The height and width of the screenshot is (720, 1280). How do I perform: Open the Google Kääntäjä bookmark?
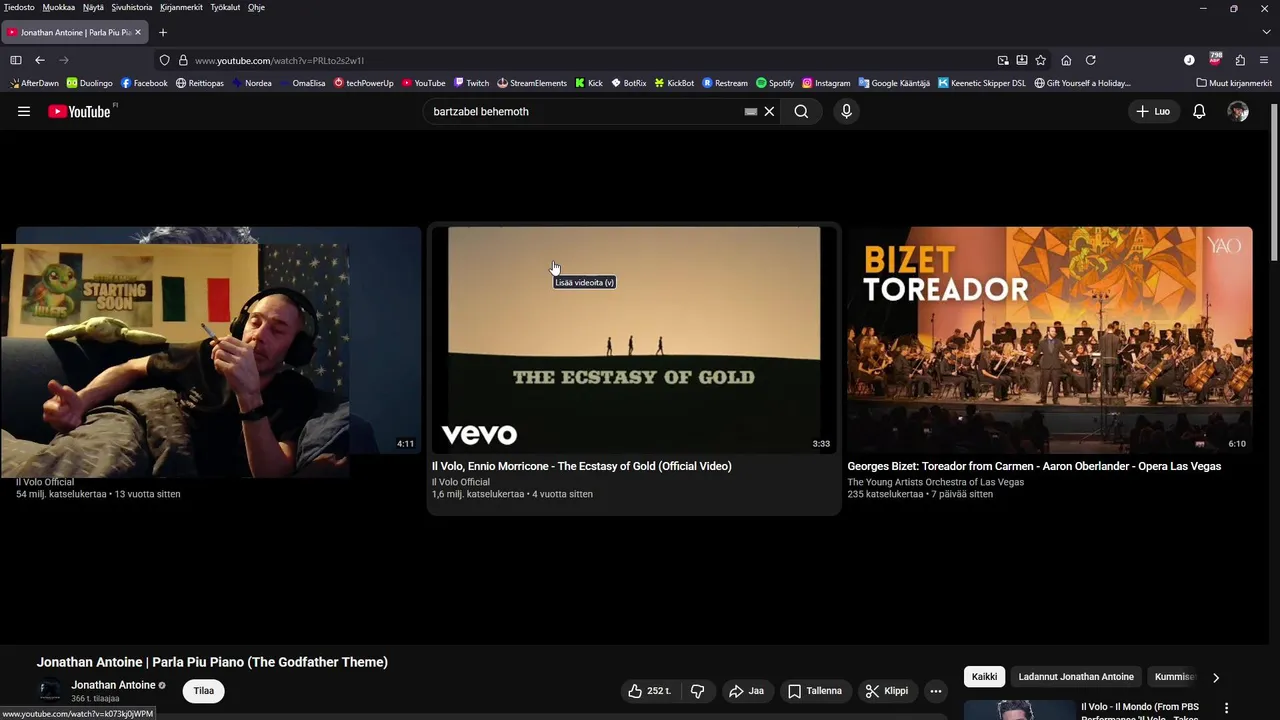pyautogui.click(x=894, y=83)
